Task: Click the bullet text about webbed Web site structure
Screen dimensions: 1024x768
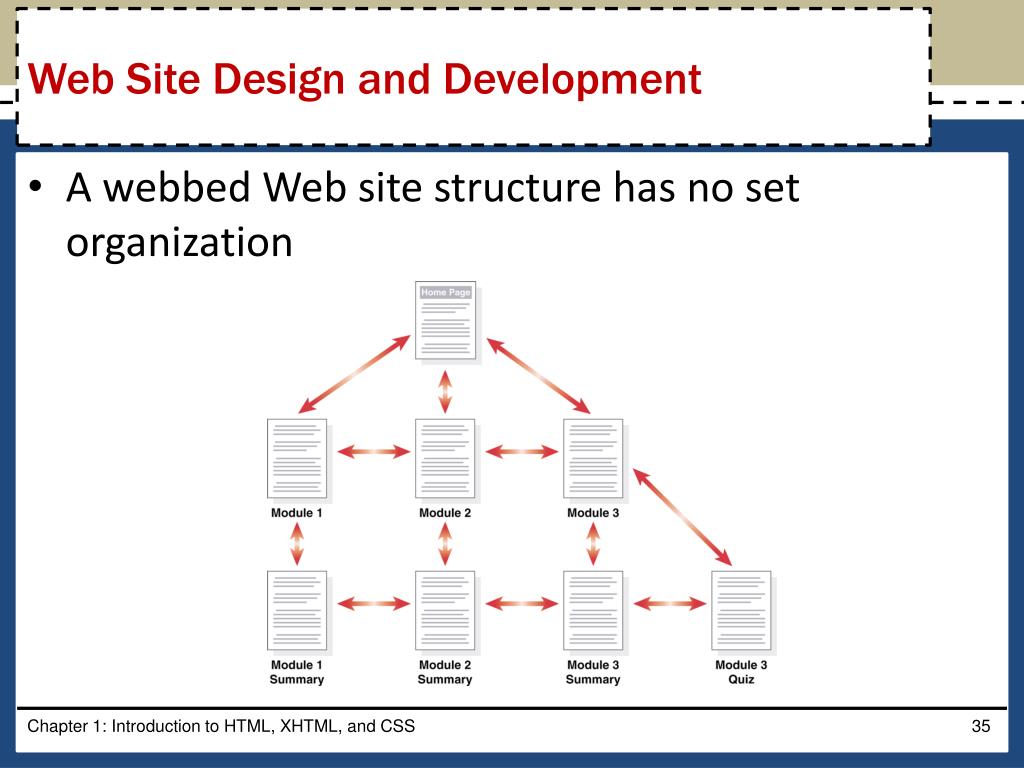Action: (432, 215)
